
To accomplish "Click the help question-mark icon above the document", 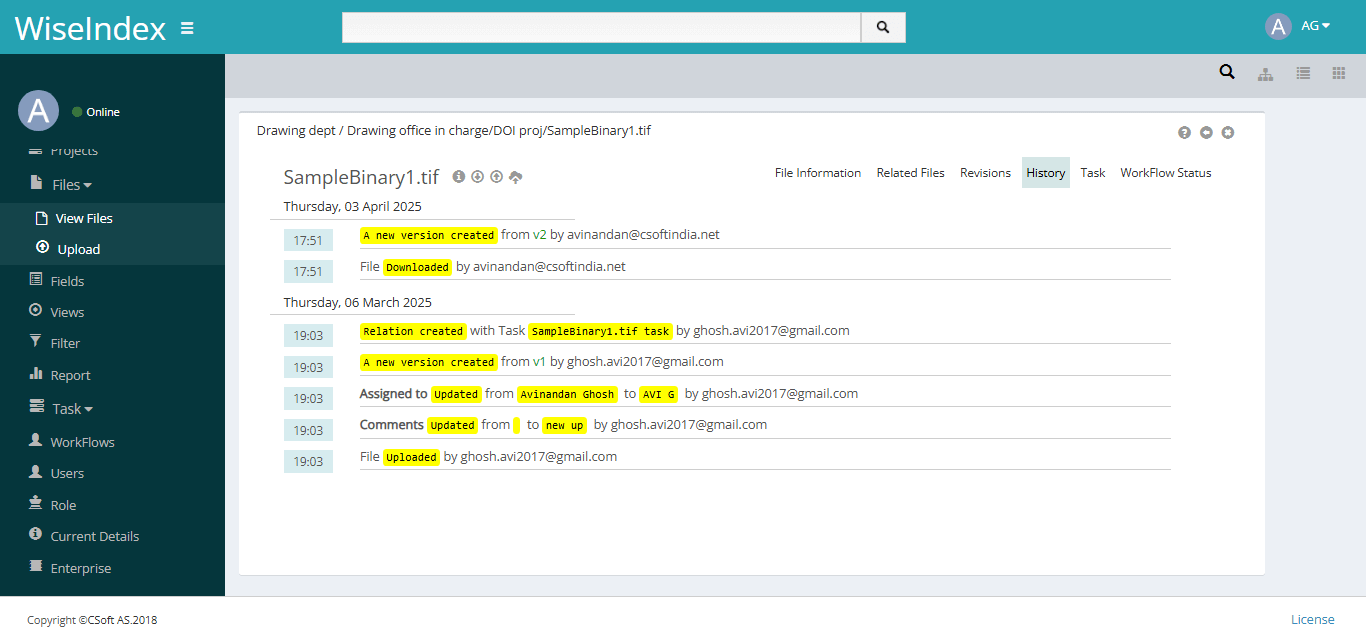I will (x=1184, y=132).
